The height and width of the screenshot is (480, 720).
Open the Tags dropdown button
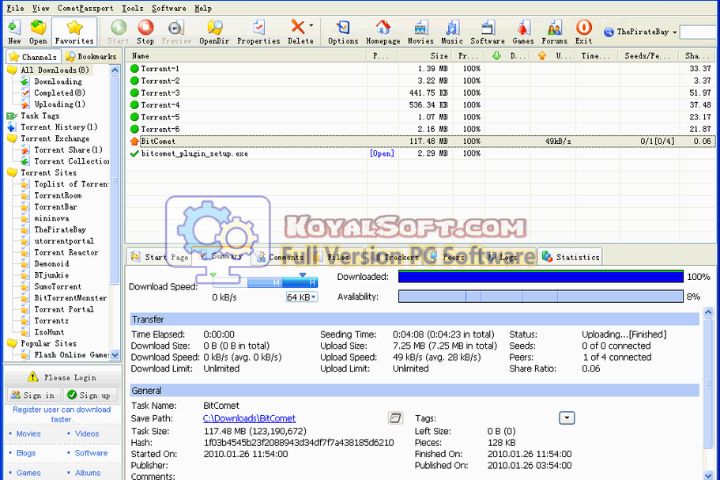pos(567,418)
